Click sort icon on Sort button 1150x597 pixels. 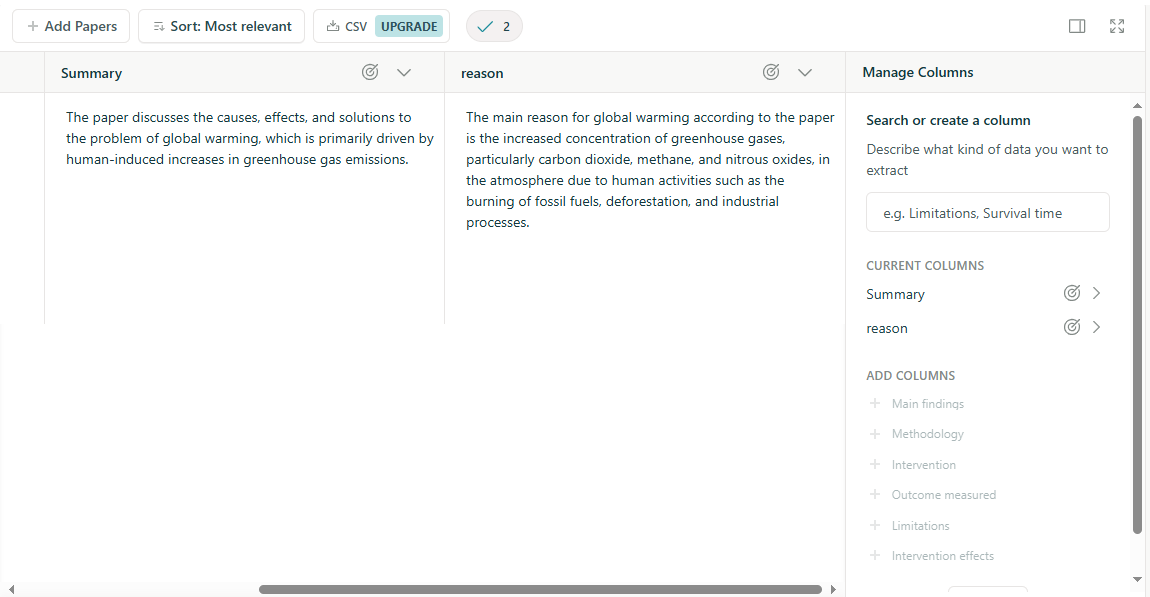pyautogui.click(x=158, y=26)
